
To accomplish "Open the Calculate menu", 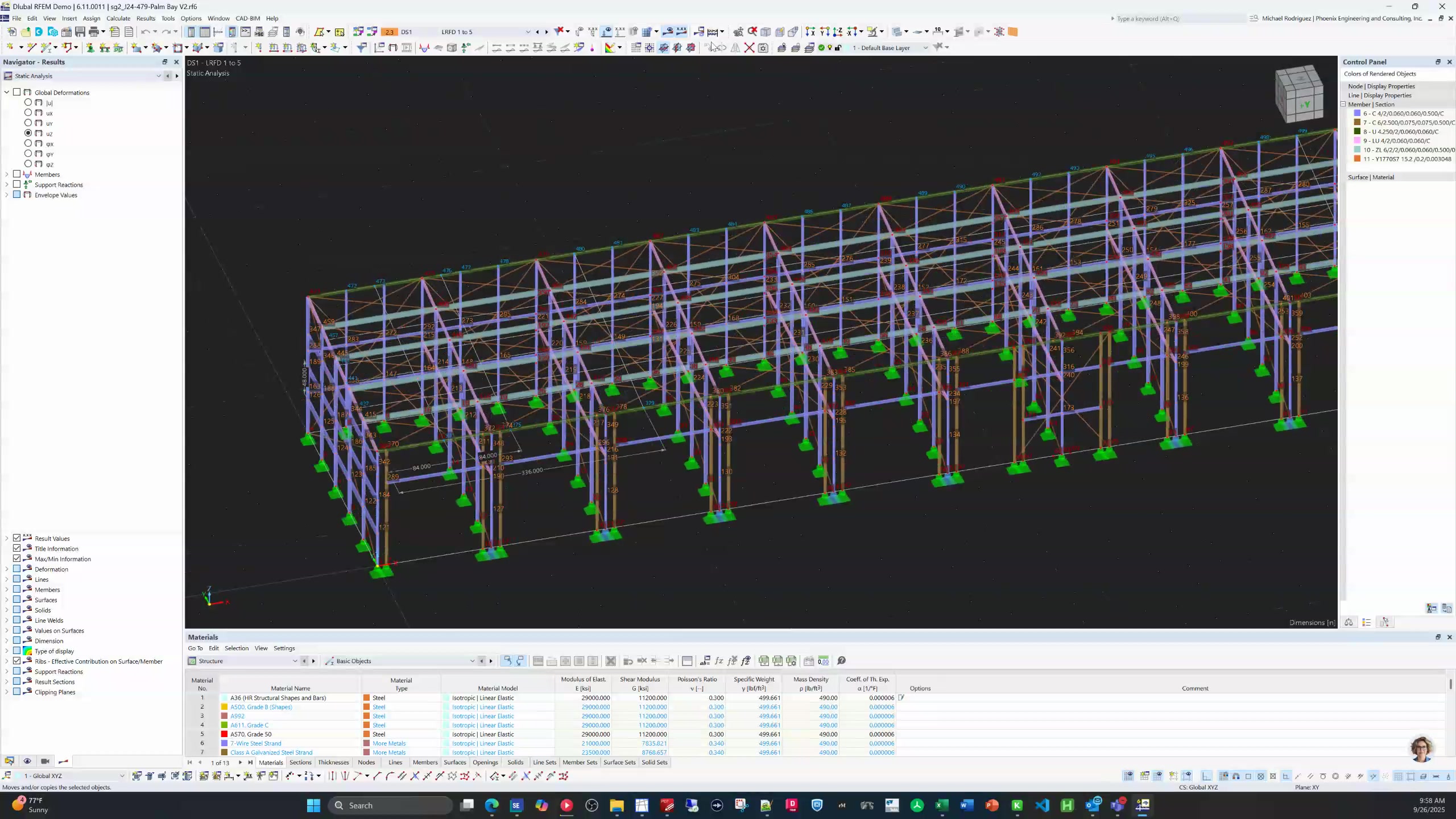I will point(118,18).
